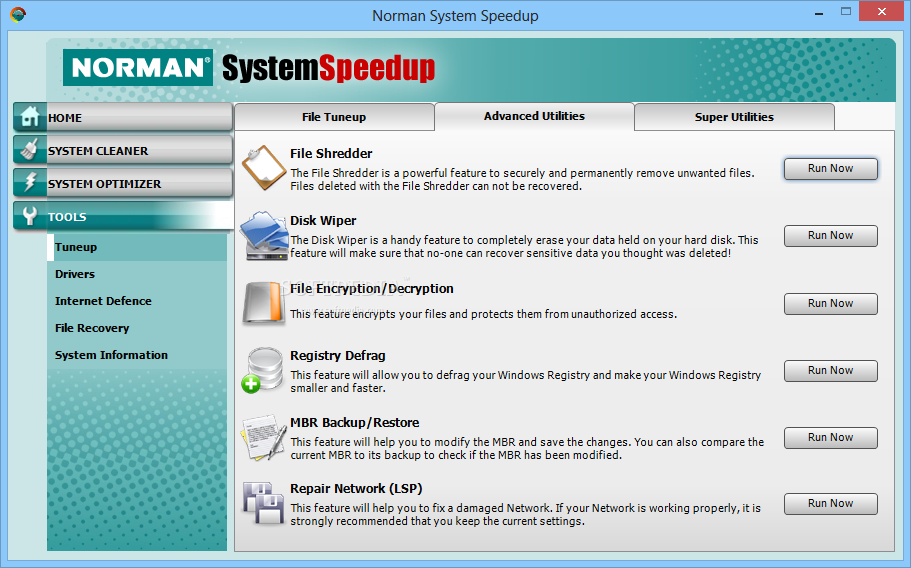Select the TOOLS section
Image resolution: width=911 pixels, height=568 pixels.
pyautogui.click(x=123, y=217)
